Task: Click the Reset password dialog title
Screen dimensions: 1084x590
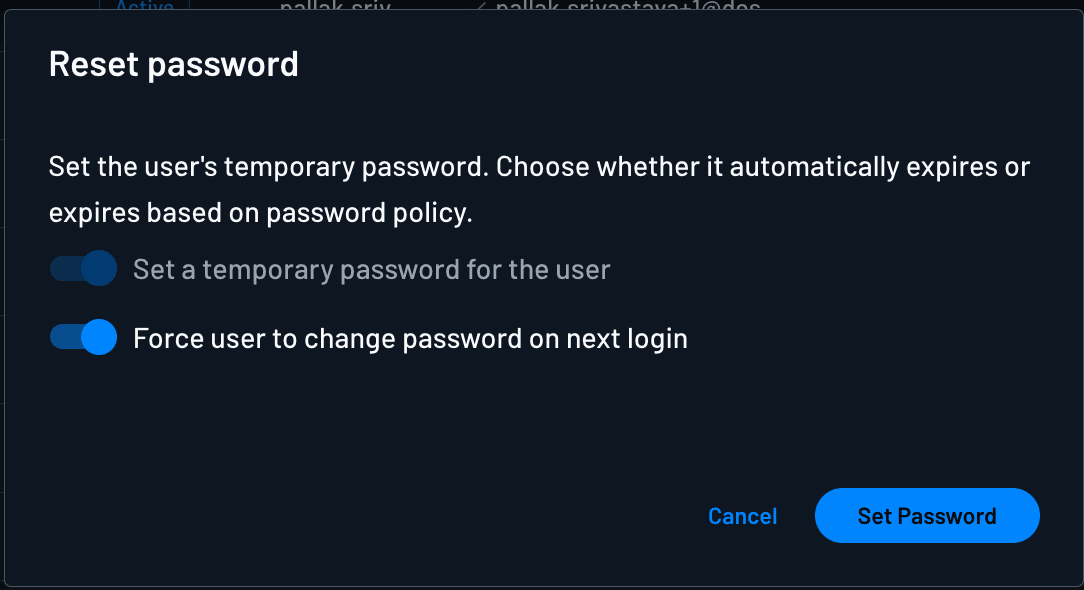Action: click(x=173, y=64)
